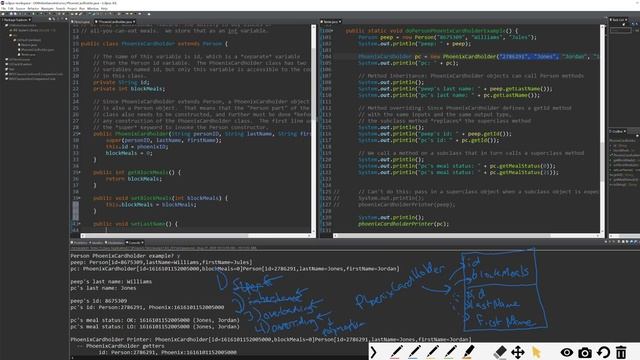The width and height of the screenshot is (640, 360).
Task: Open Person.java in Package Explorer
Action: click(27, 45)
